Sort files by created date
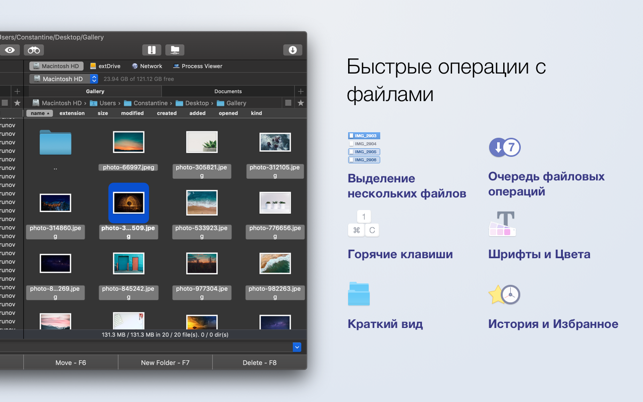The image size is (643, 402). pos(166,113)
